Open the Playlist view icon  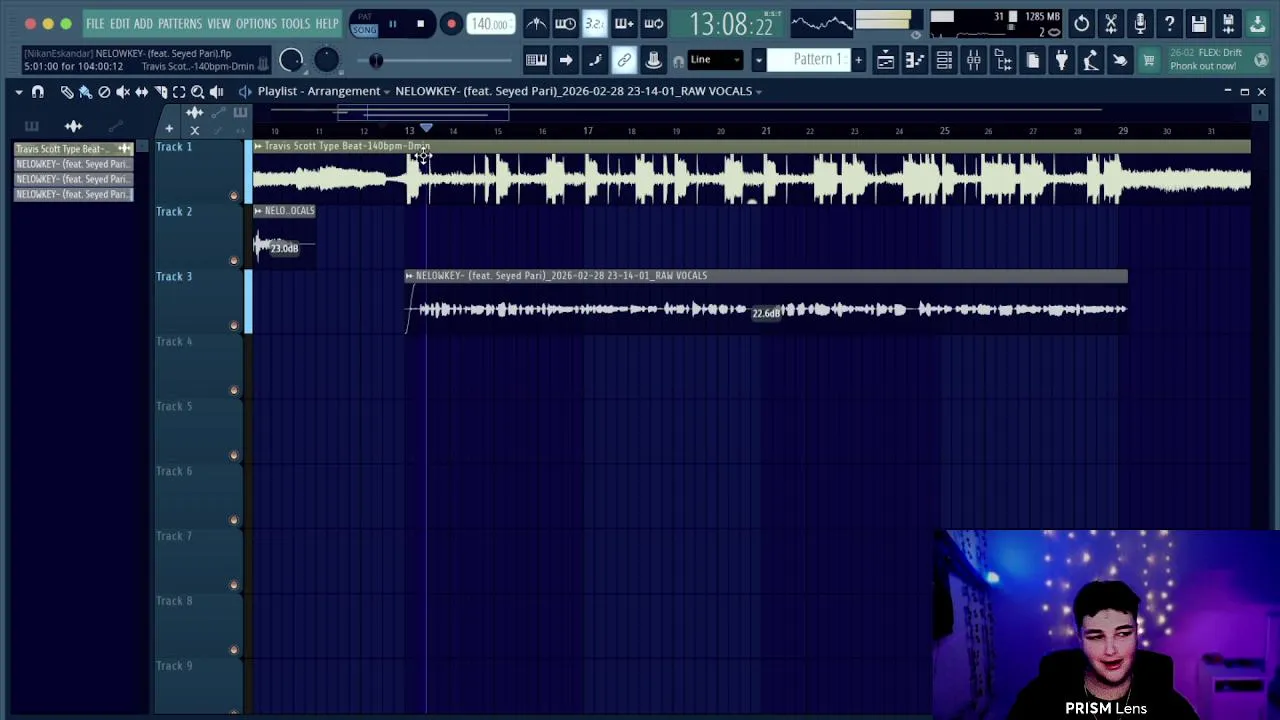click(x=885, y=61)
